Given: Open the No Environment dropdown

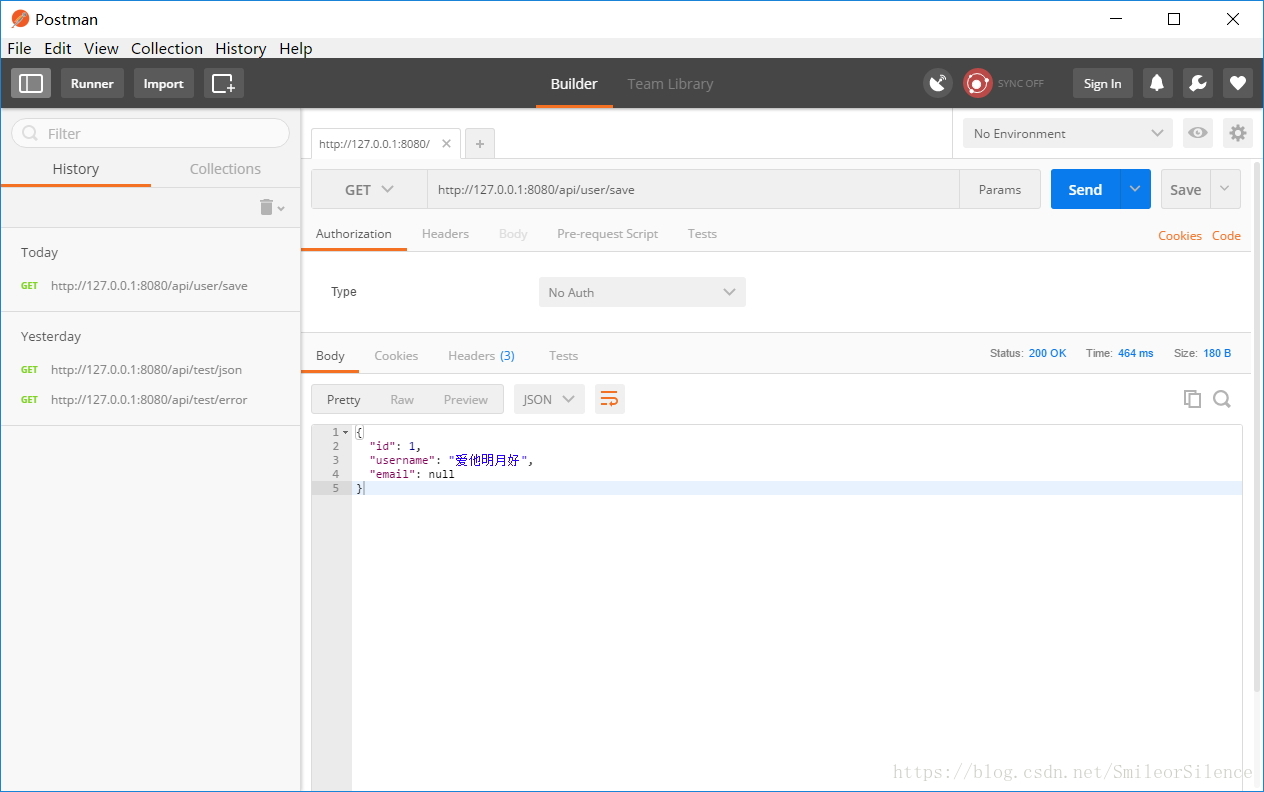Looking at the screenshot, I should [x=1067, y=133].
